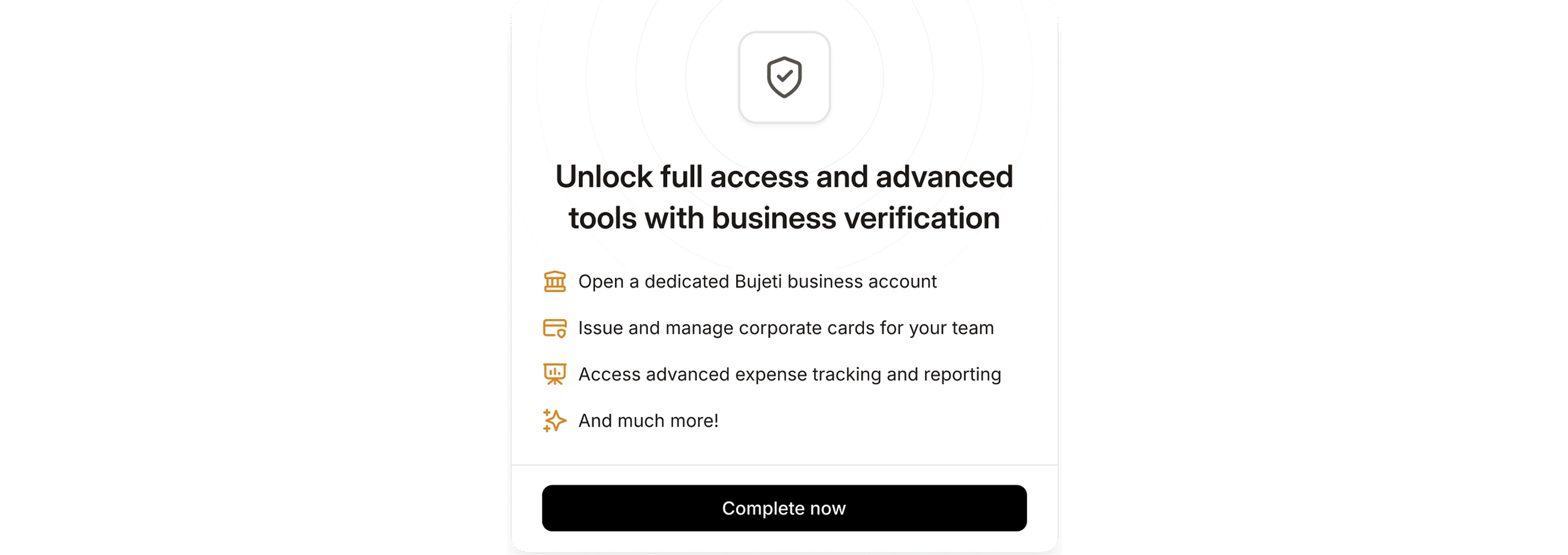Select the bank building icon
The width and height of the screenshot is (1568, 555).
point(555,282)
